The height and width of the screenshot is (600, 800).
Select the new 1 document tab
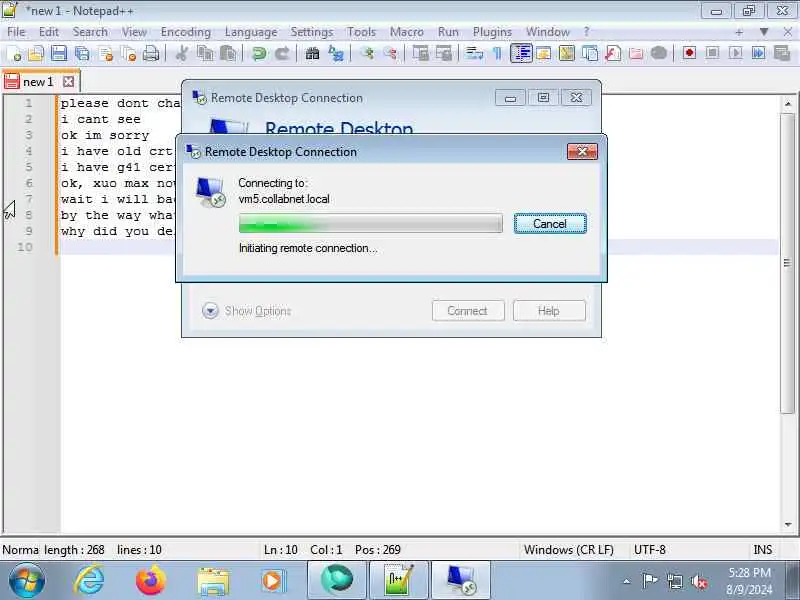(38, 82)
